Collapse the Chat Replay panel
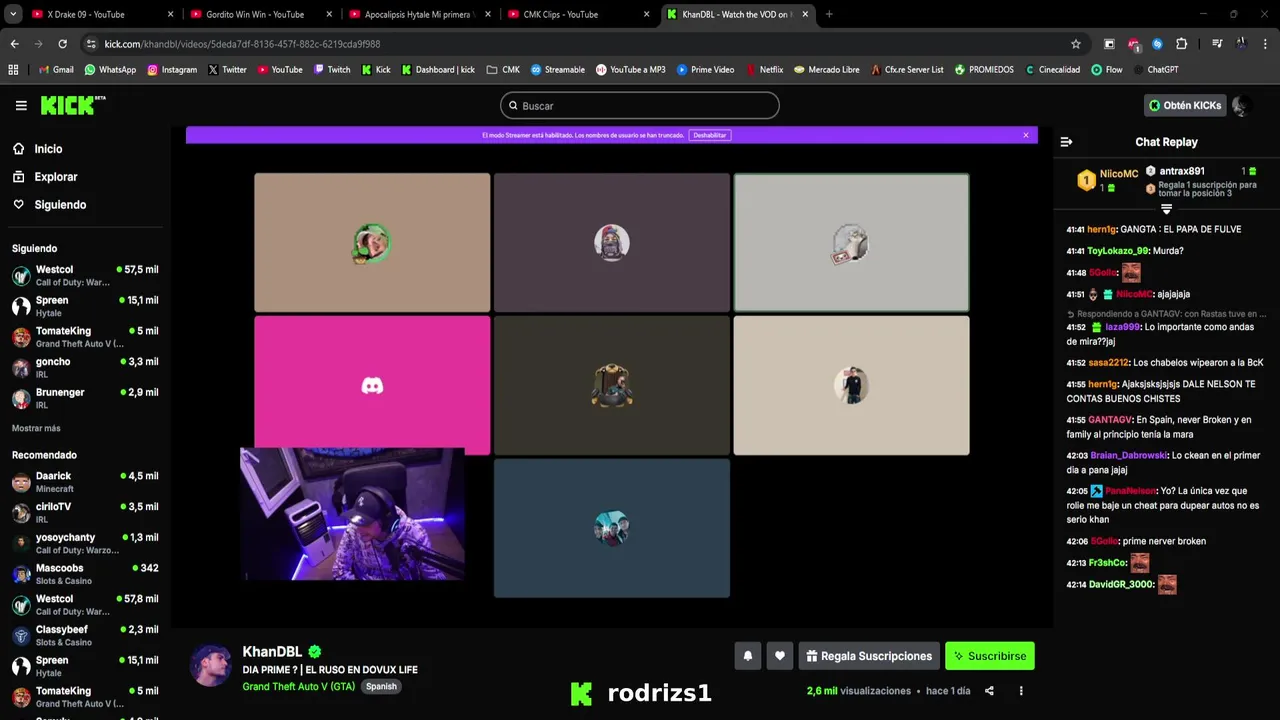This screenshot has width=1280, height=720. tap(1066, 142)
